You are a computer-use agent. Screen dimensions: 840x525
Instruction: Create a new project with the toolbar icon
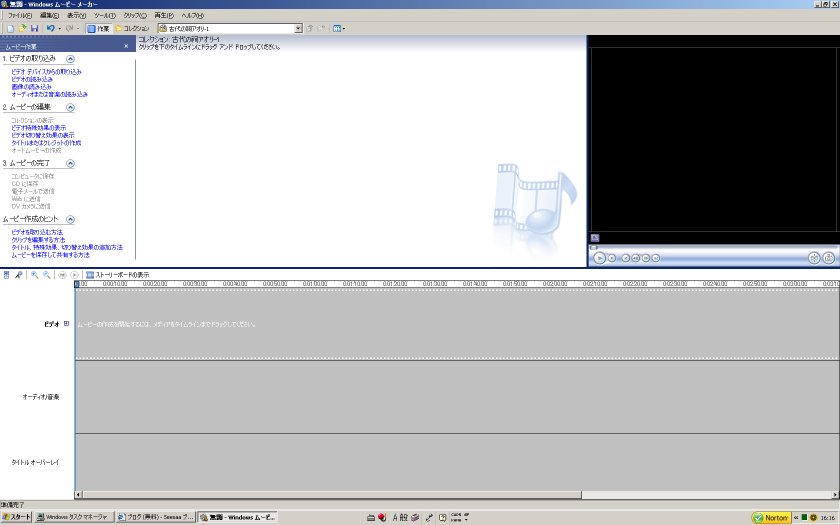coord(10,28)
